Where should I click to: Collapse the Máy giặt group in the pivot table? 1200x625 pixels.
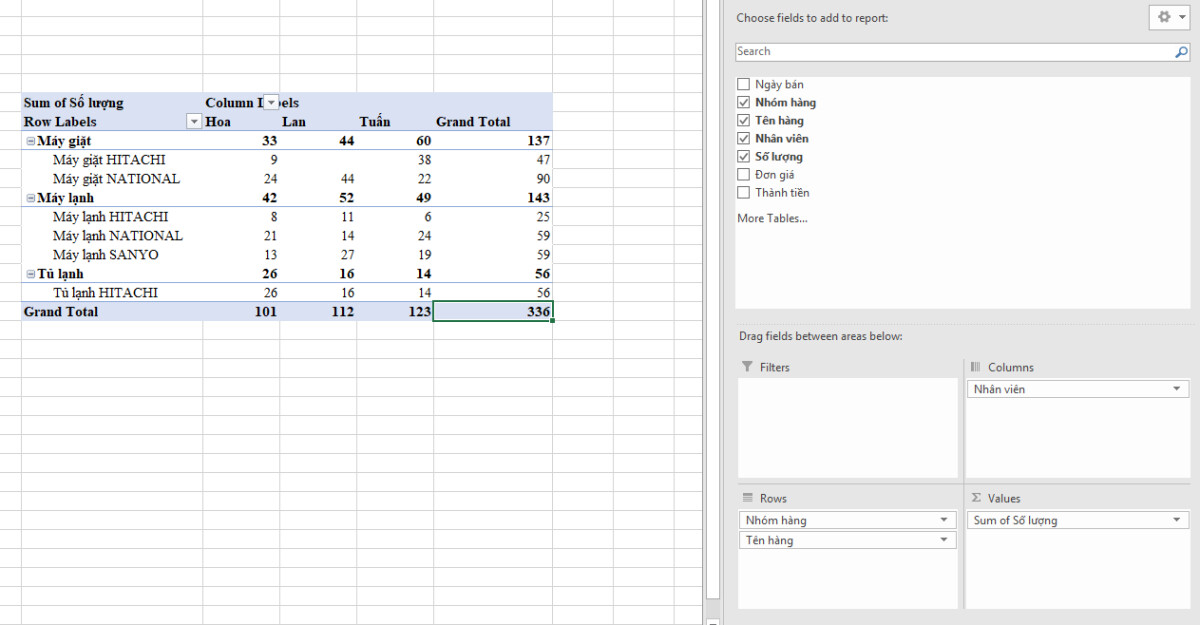[30, 141]
